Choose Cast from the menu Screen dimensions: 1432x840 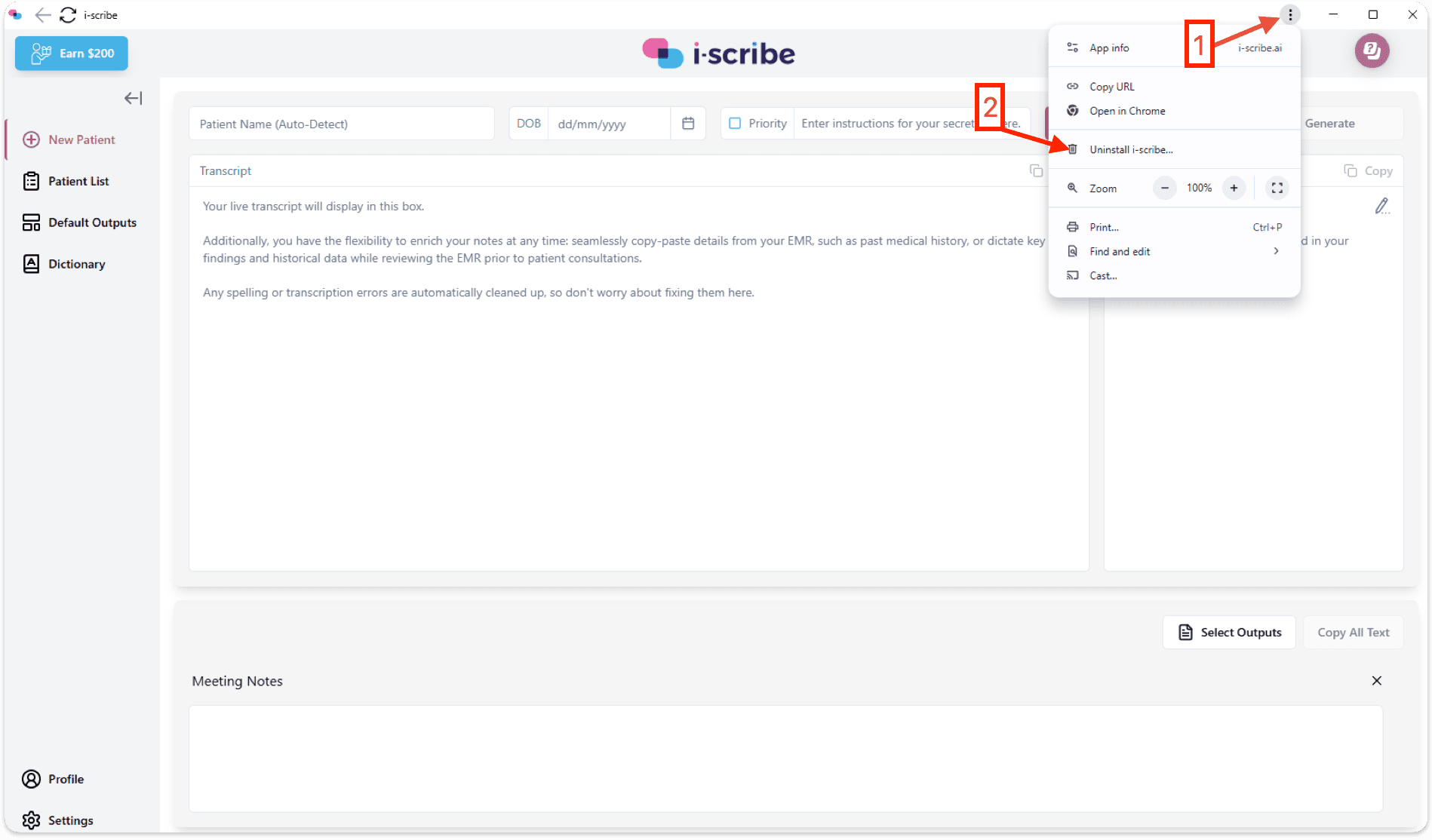(x=1174, y=275)
